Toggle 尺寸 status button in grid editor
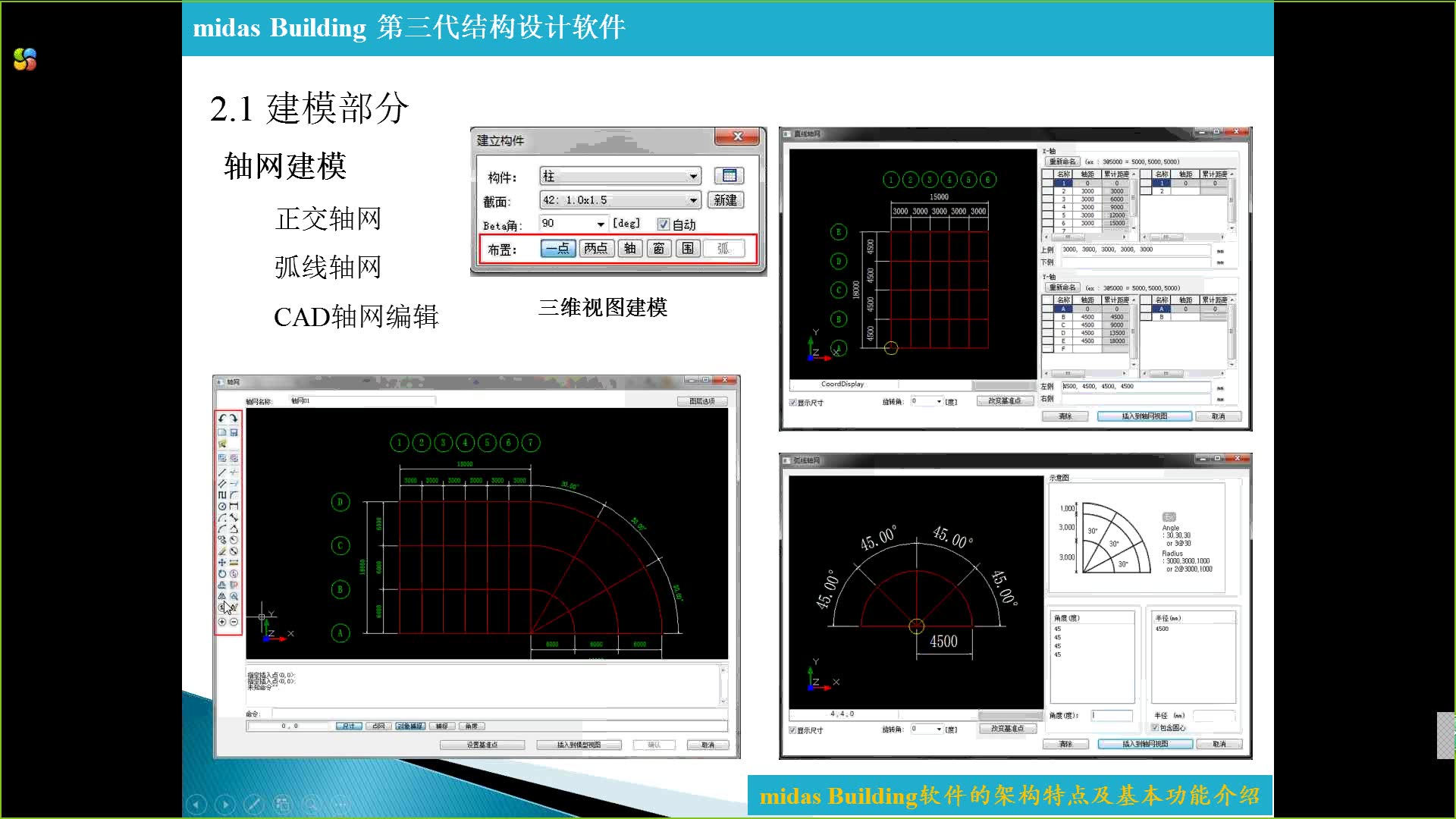 (x=348, y=726)
